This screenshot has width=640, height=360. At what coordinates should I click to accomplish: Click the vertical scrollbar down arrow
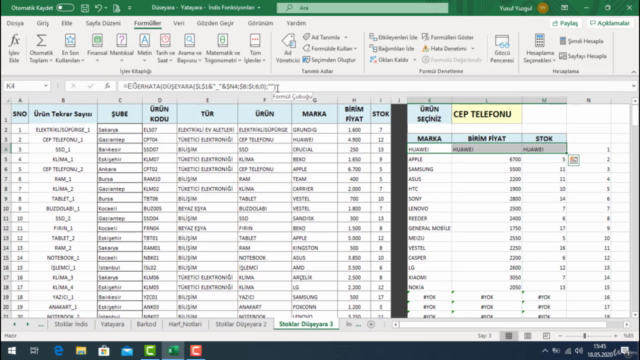point(635,315)
